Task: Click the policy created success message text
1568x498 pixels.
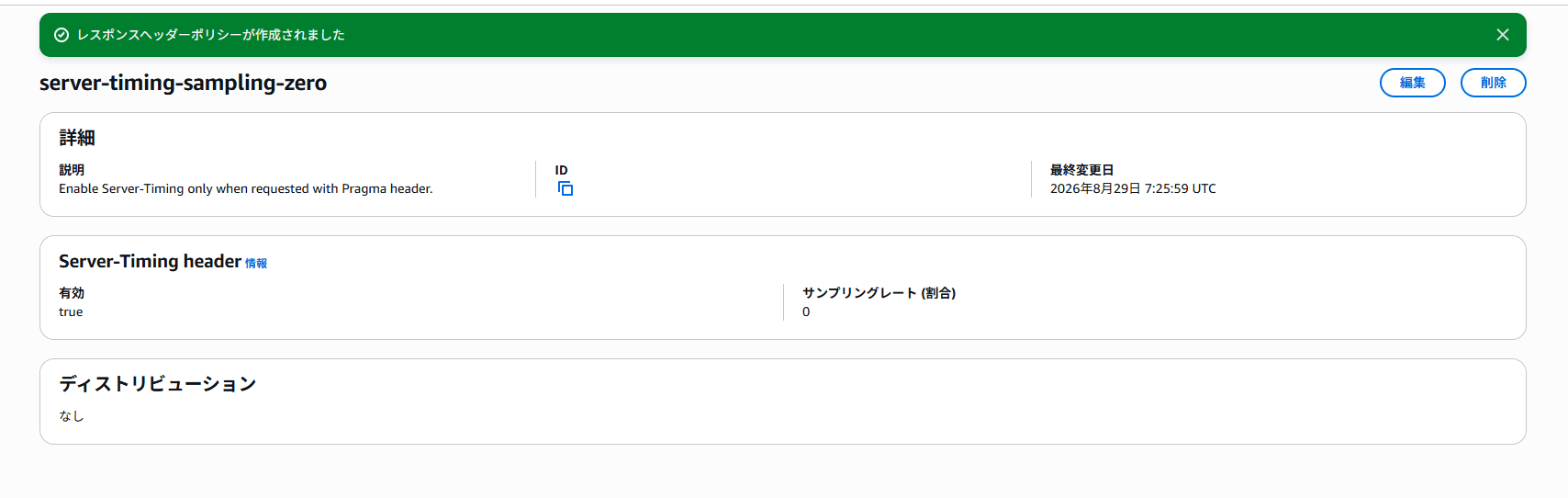Action: coord(211,35)
